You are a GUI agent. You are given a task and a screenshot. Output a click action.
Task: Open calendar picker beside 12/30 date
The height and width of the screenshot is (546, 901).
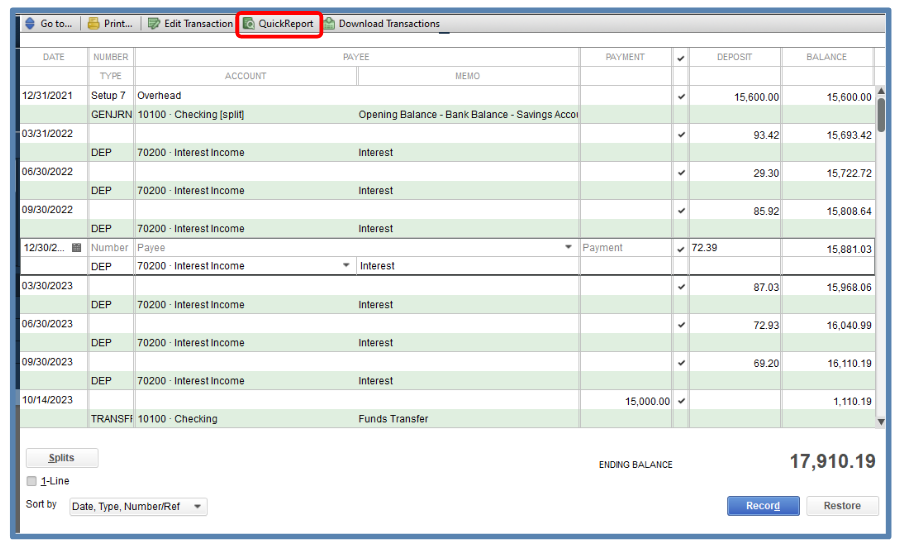[76, 247]
